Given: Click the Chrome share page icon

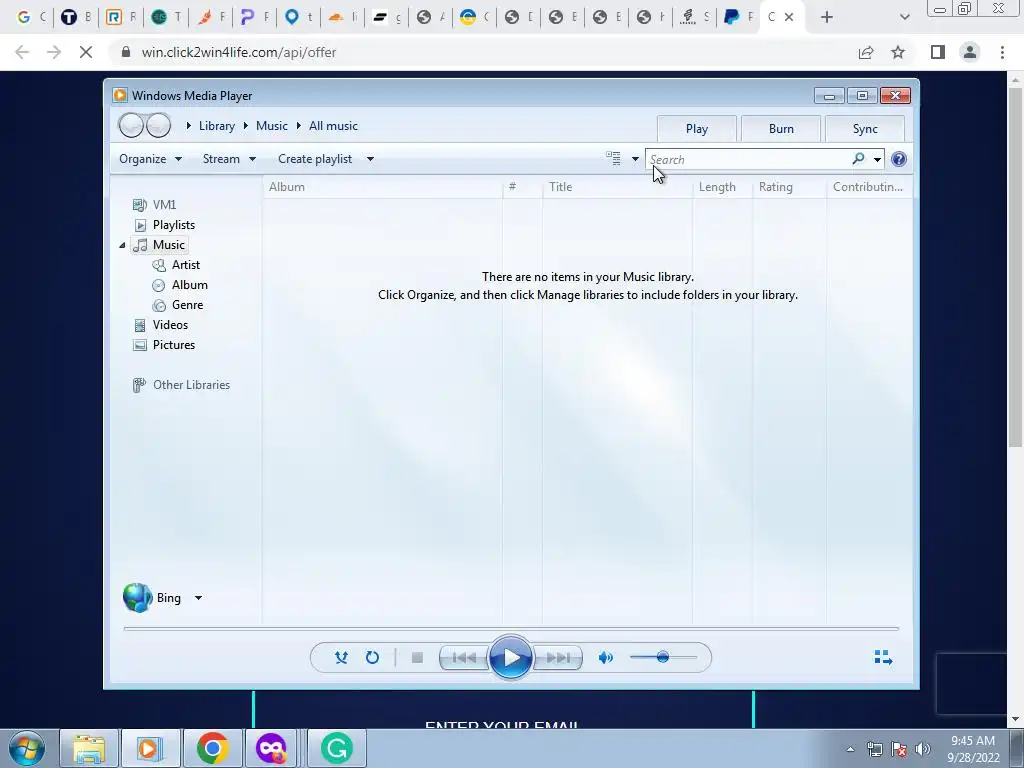Looking at the screenshot, I should click(x=866, y=52).
